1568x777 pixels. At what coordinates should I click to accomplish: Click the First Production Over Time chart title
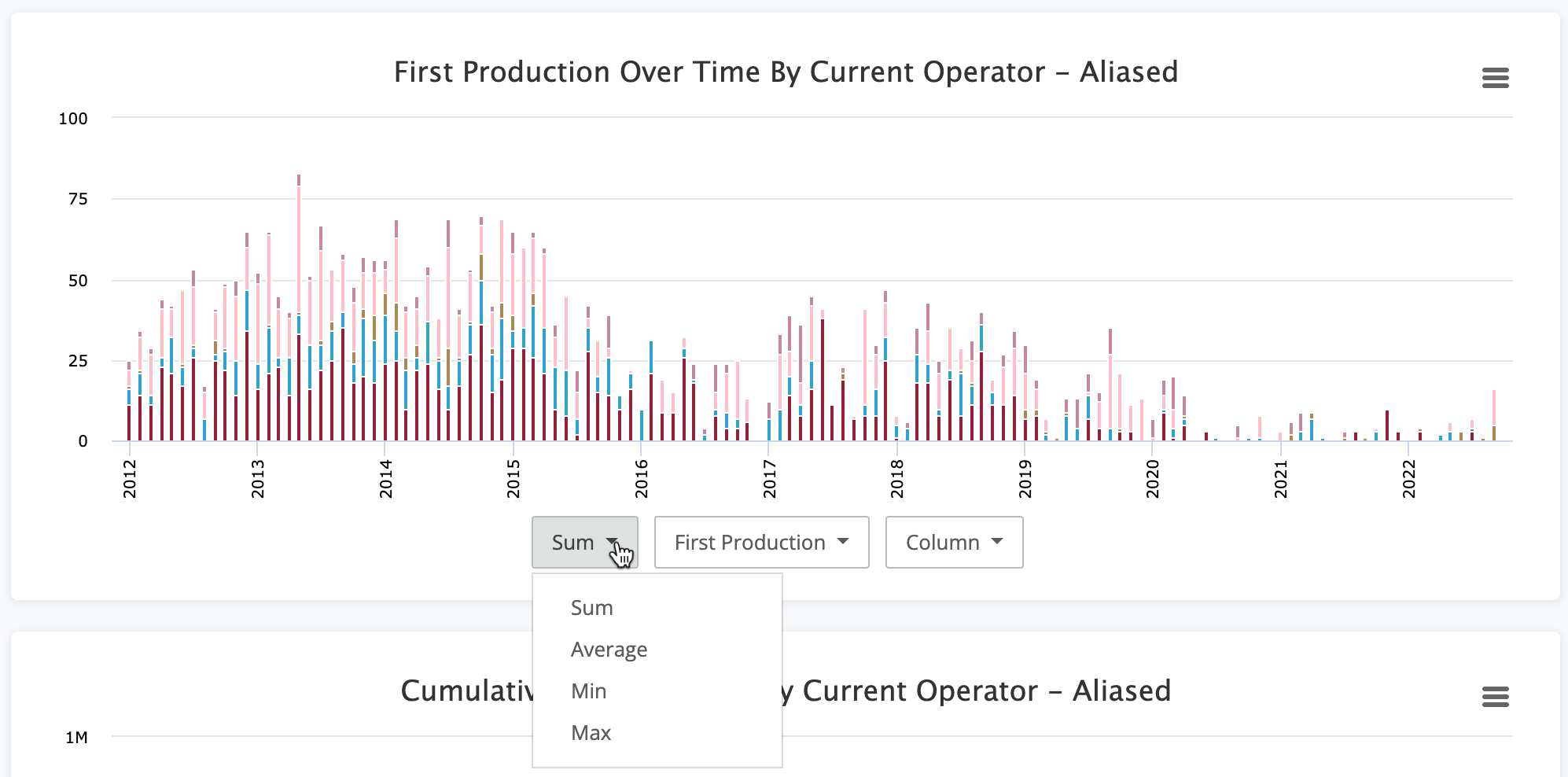pos(786,72)
